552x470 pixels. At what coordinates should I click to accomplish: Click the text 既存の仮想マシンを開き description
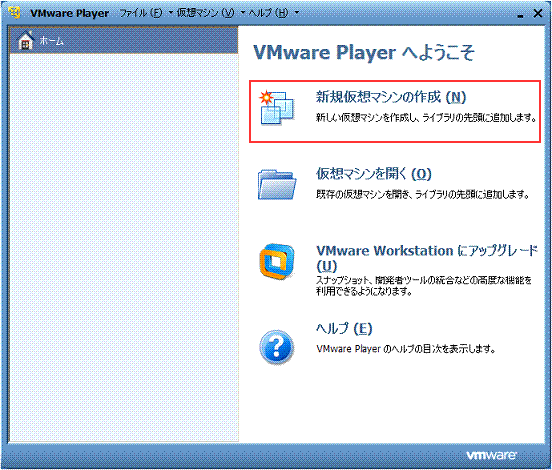click(422, 194)
